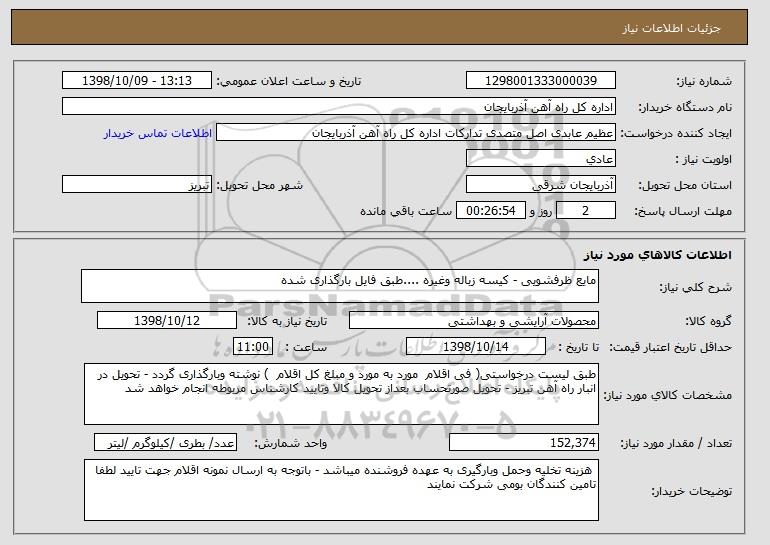Click the توضیحات خریدار text area
The width and height of the screenshot is (770, 545).
tap(341, 490)
